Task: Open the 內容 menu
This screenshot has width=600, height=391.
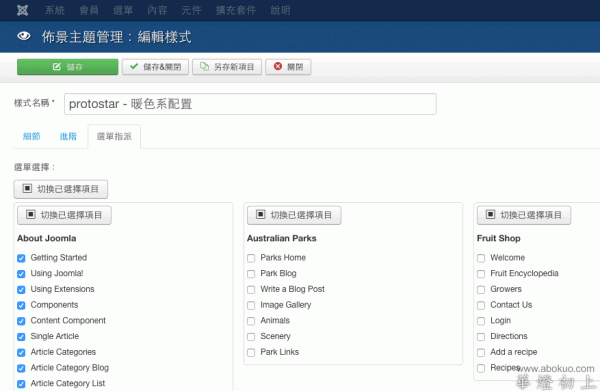Action: (x=157, y=10)
